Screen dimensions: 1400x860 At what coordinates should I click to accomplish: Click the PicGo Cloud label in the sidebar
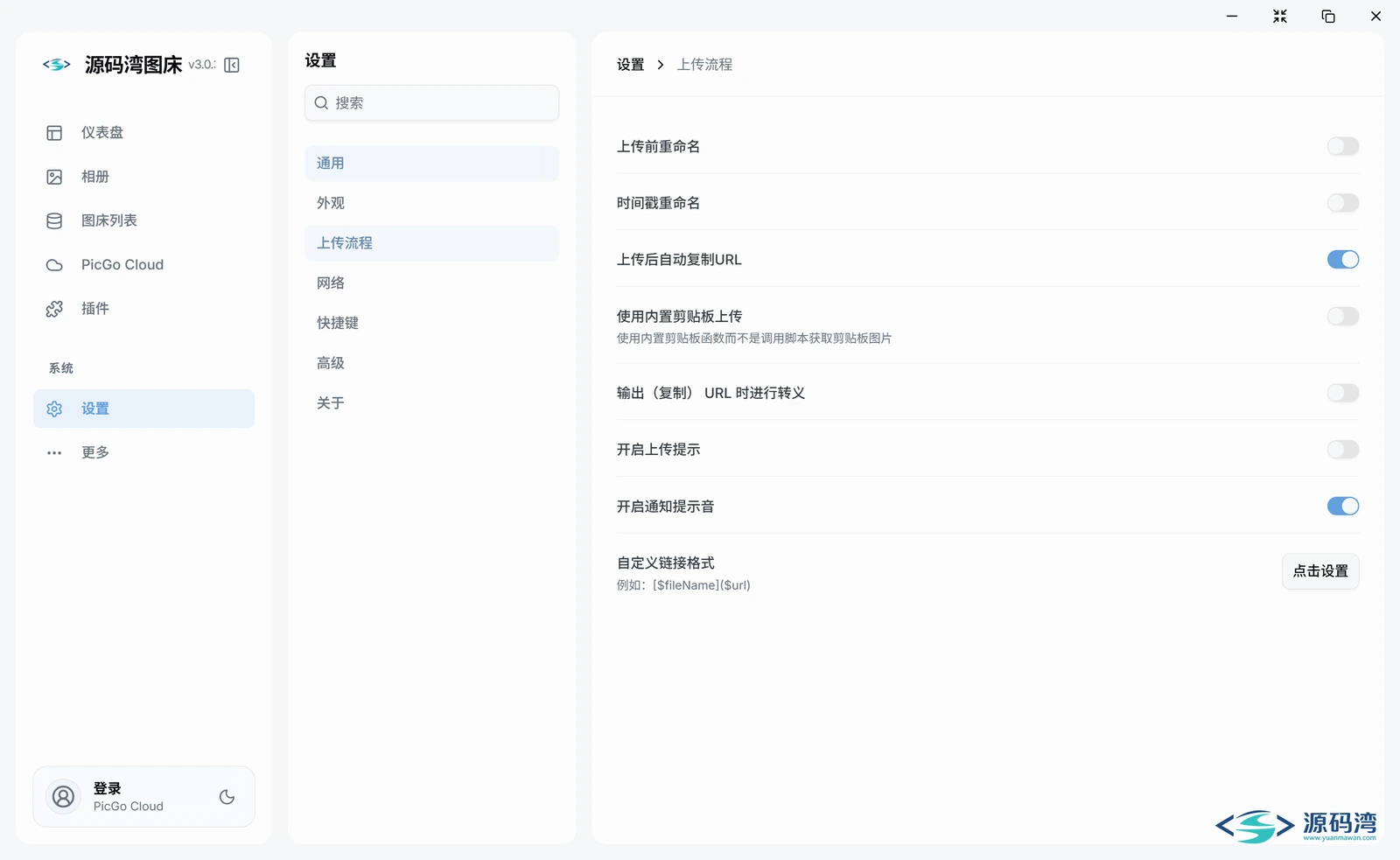[x=122, y=265]
